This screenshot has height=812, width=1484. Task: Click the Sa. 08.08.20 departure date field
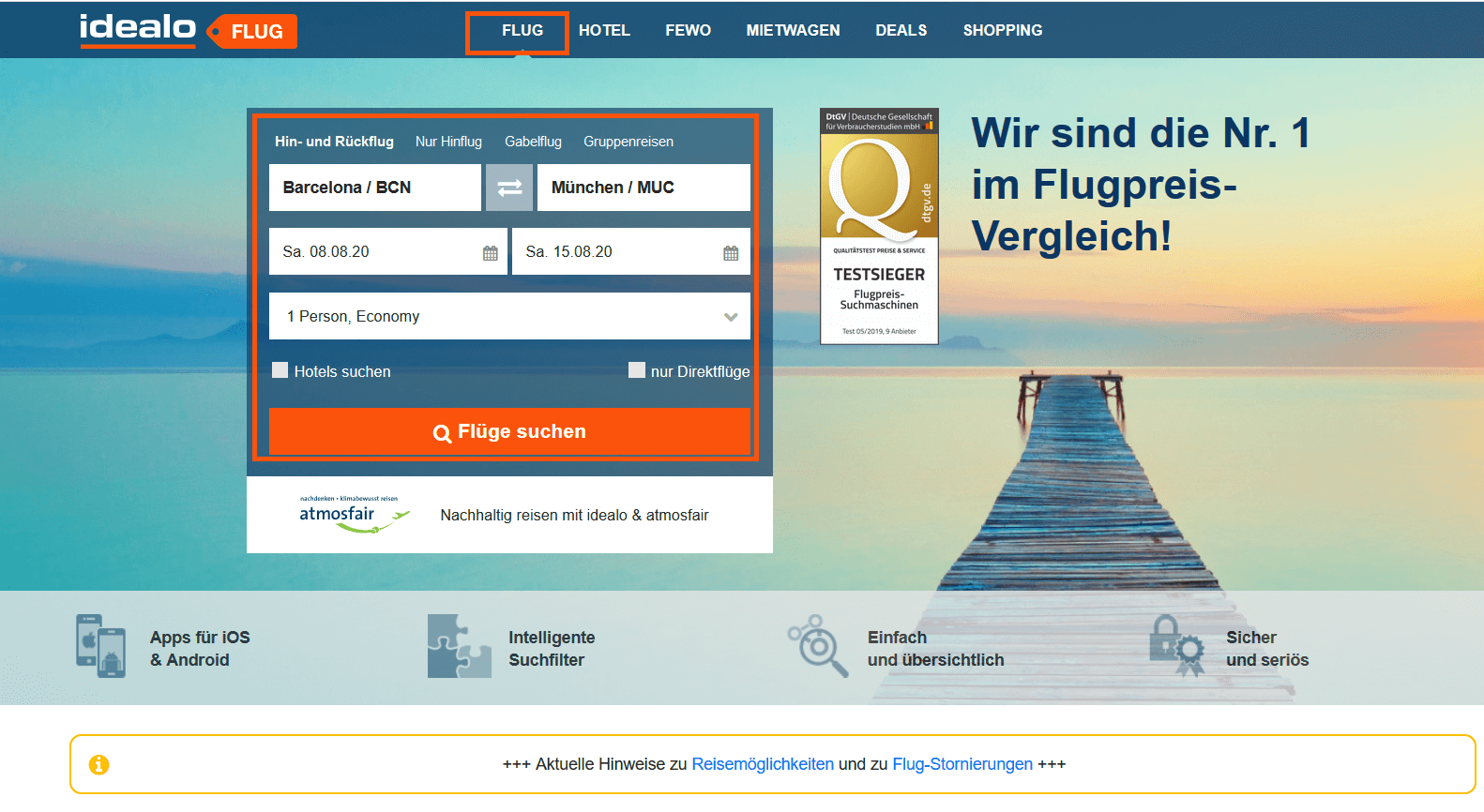coord(387,251)
